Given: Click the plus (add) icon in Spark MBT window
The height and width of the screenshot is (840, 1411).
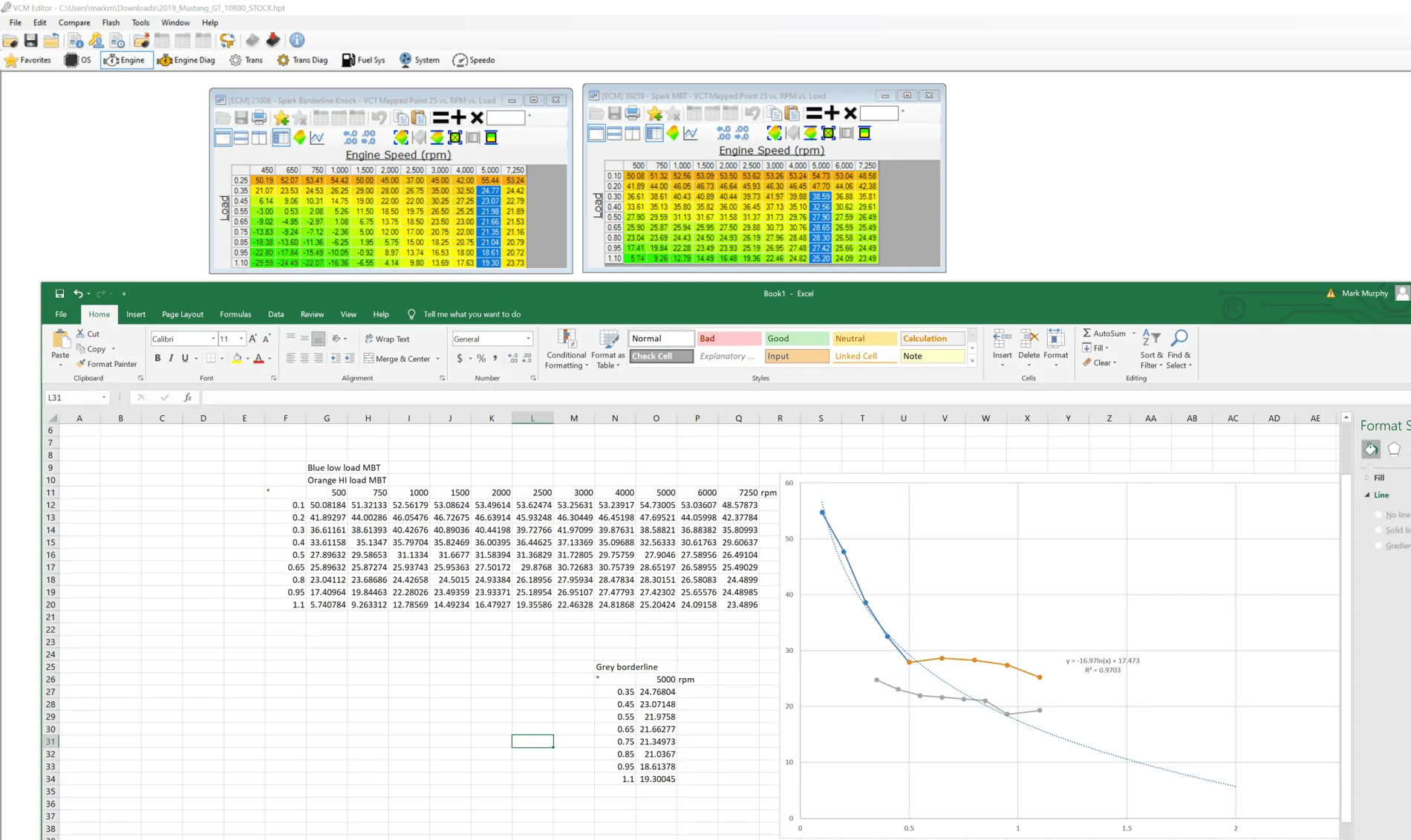Looking at the screenshot, I should pos(832,113).
